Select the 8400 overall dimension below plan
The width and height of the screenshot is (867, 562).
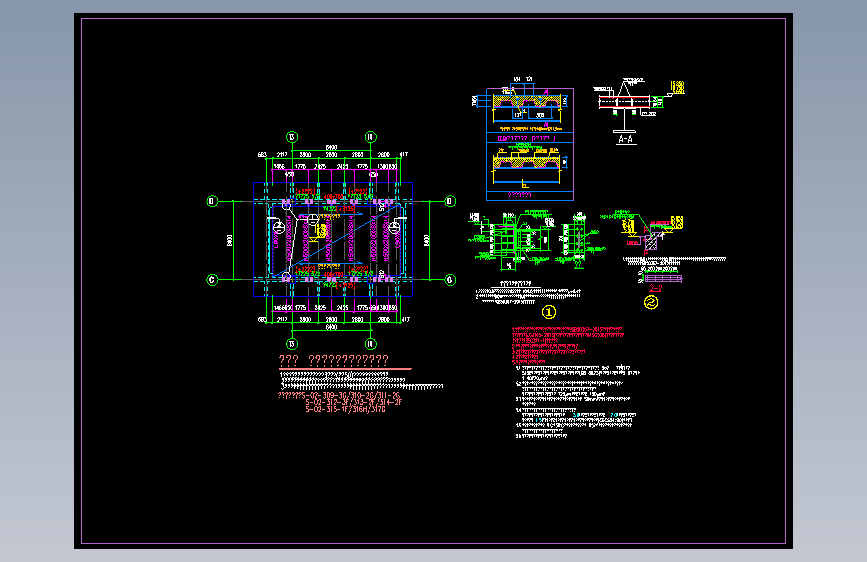(331, 327)
